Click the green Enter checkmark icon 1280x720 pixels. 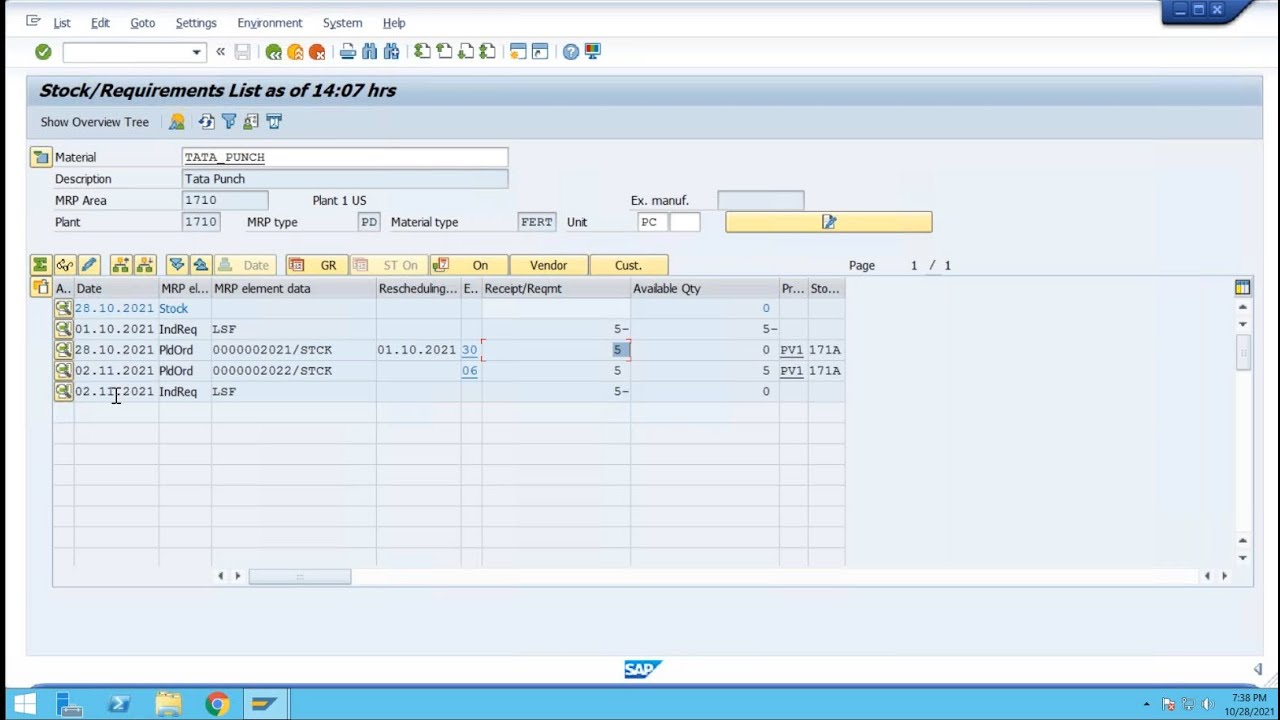[x=43, y=52]
